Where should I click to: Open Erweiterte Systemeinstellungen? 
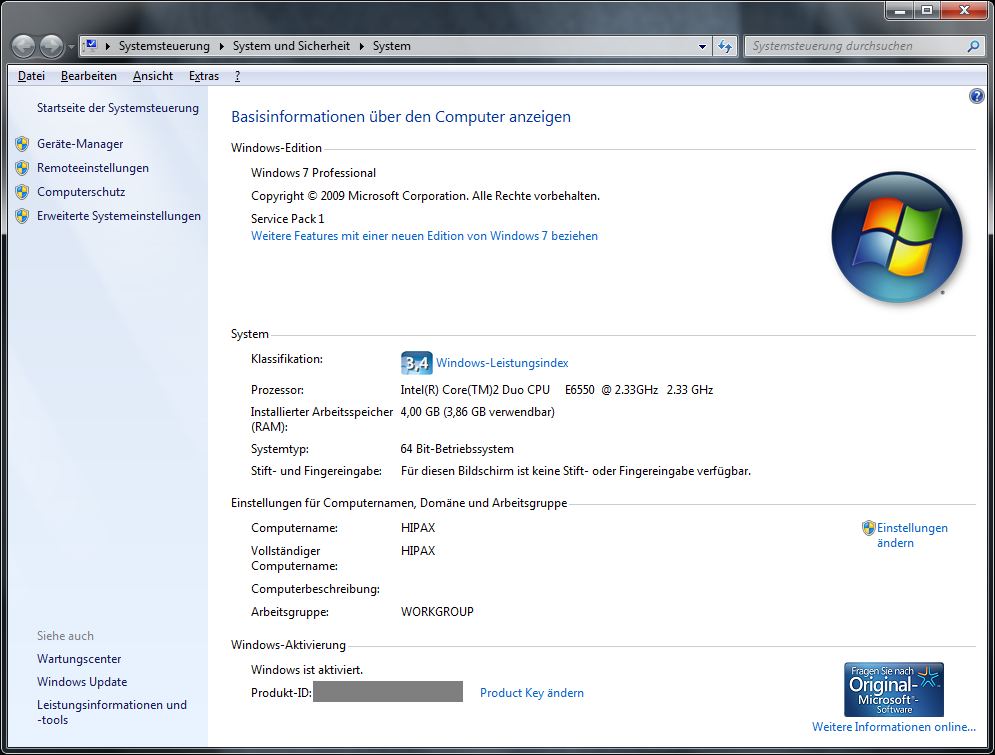click(x=119, y=216)
